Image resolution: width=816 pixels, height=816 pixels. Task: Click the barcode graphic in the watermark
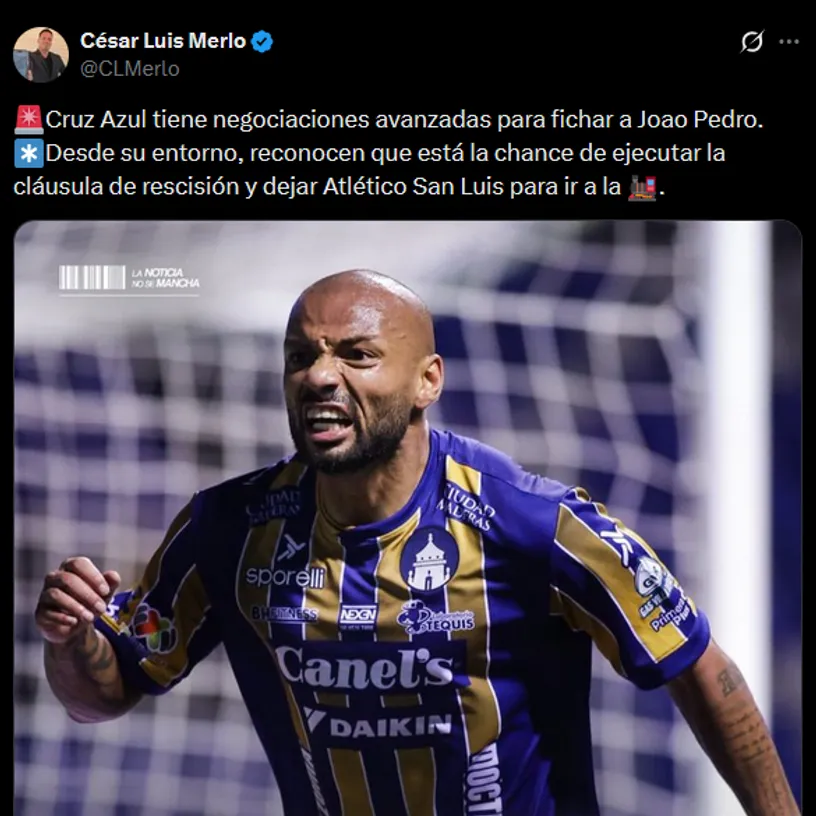coord(92,277)
